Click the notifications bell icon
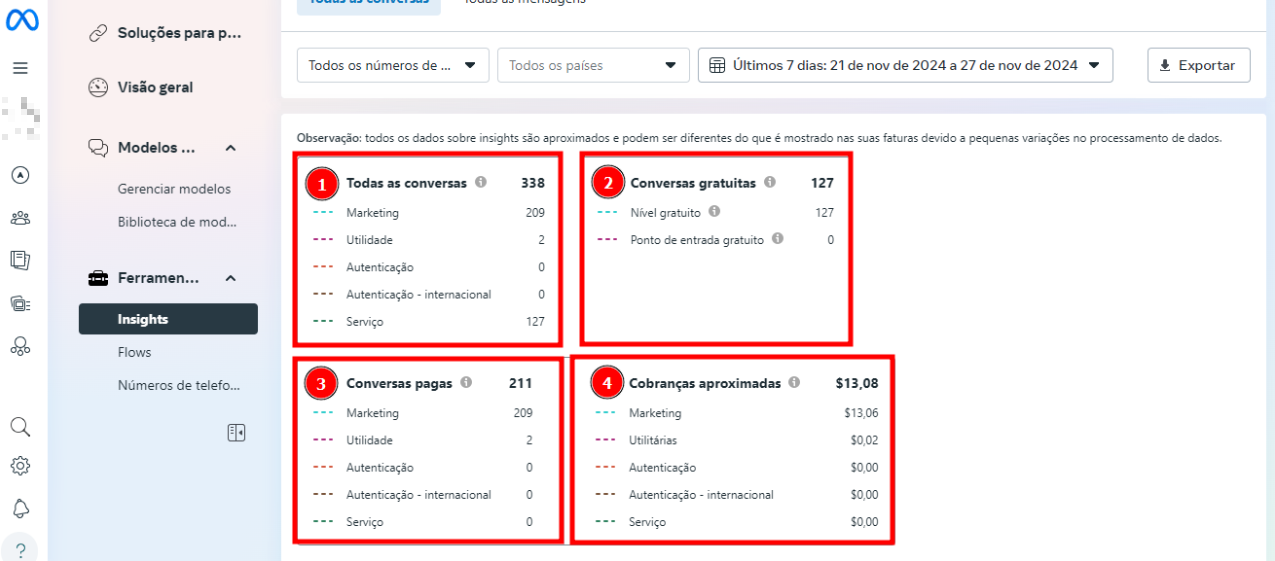 20,509
